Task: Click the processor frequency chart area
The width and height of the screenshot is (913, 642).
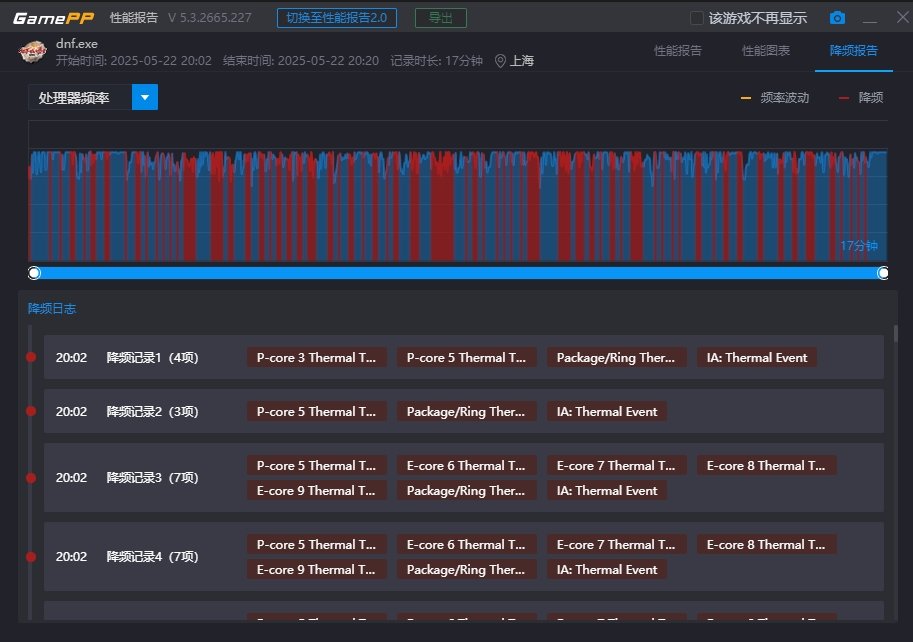Action: coord(458,191)
